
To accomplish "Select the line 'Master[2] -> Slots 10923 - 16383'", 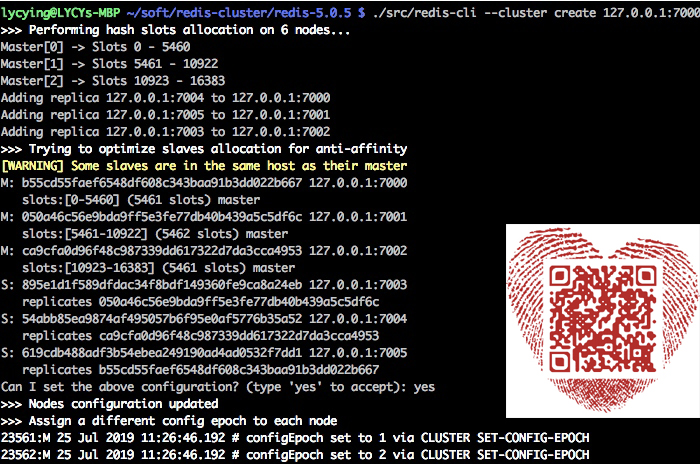I will coord(113,81).
